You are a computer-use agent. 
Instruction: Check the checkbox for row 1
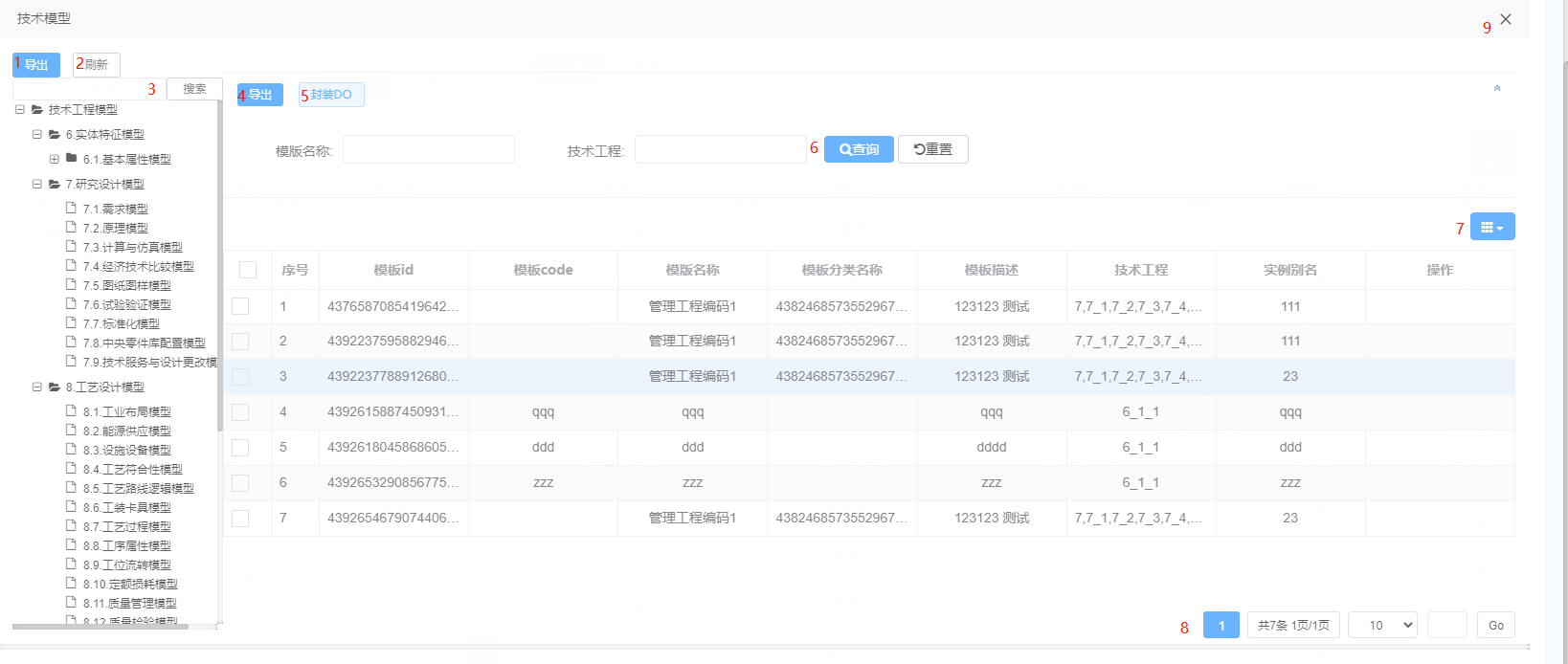(240, 306)
